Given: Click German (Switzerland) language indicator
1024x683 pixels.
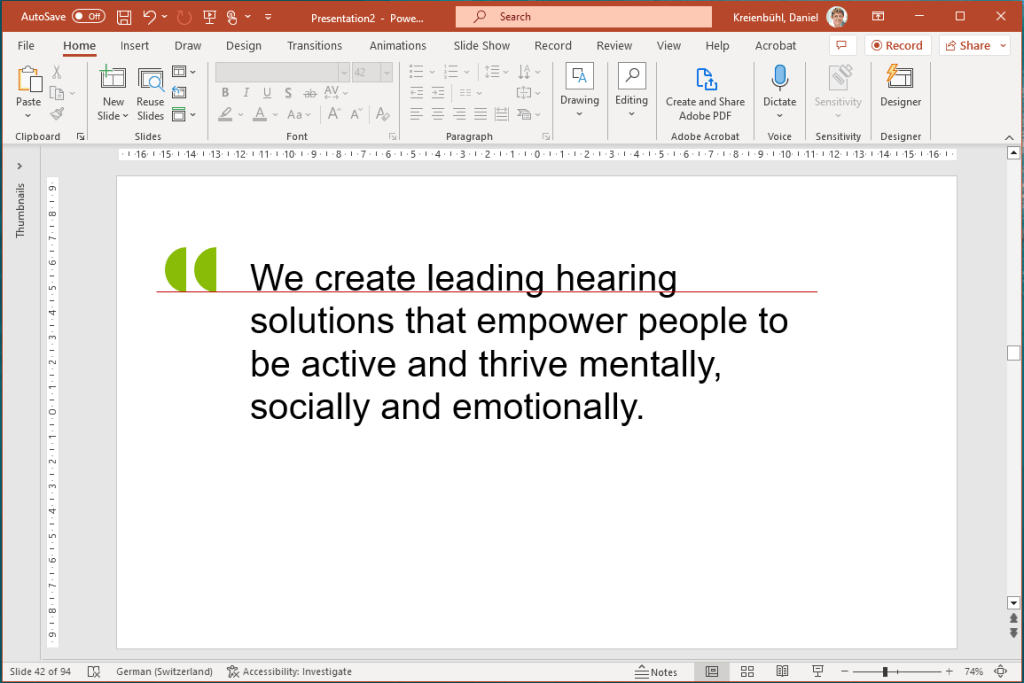Looking at the screenshot, I should click(165, 671).
